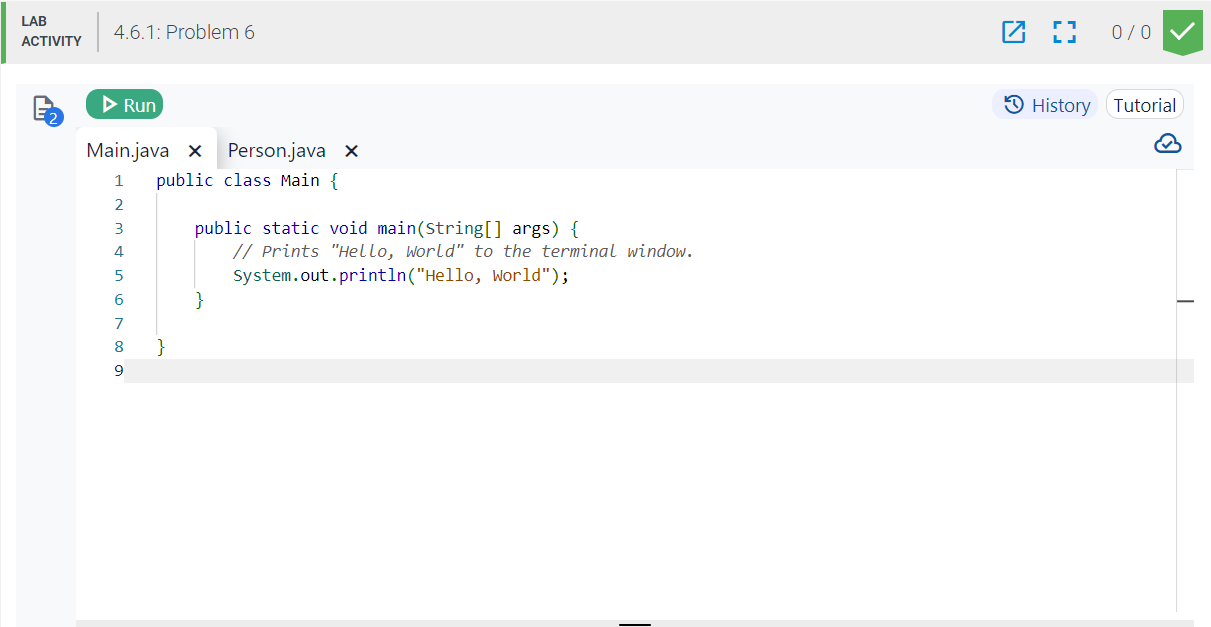Click the green checkmark completion badge
The height and width of the screenshot is (627, 1211).
click(x=1182, y=32)
